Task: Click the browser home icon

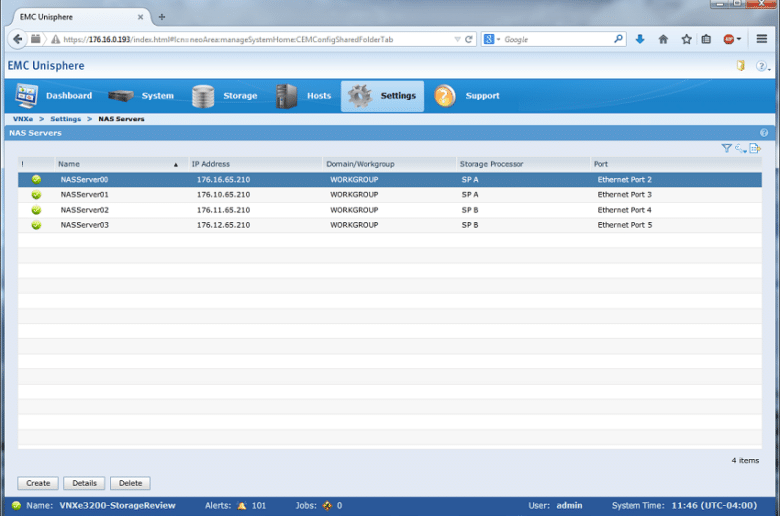Action: 663,39
